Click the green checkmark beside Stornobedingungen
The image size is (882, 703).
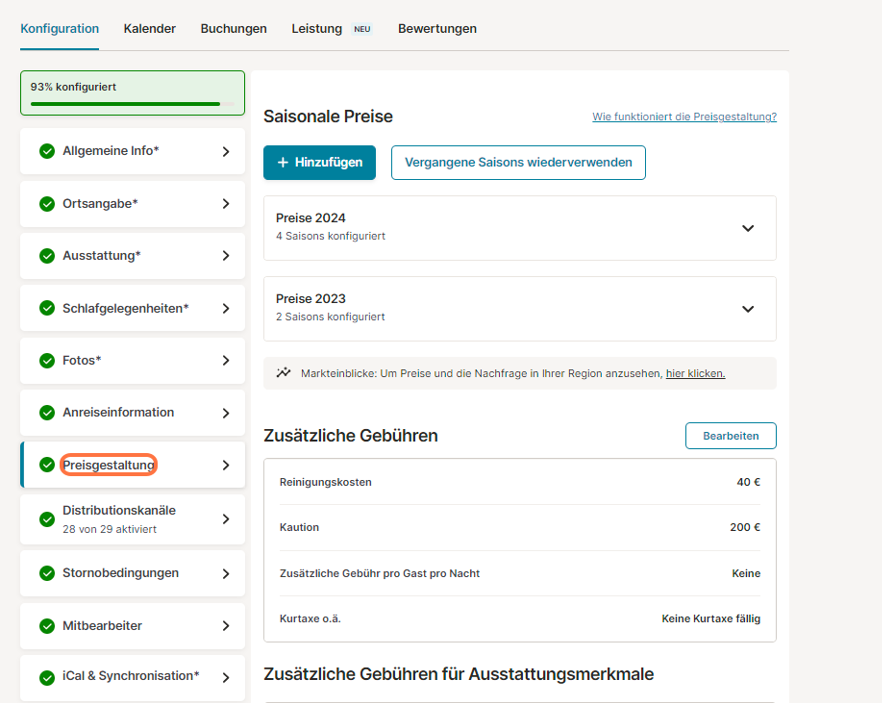[47, 573]
